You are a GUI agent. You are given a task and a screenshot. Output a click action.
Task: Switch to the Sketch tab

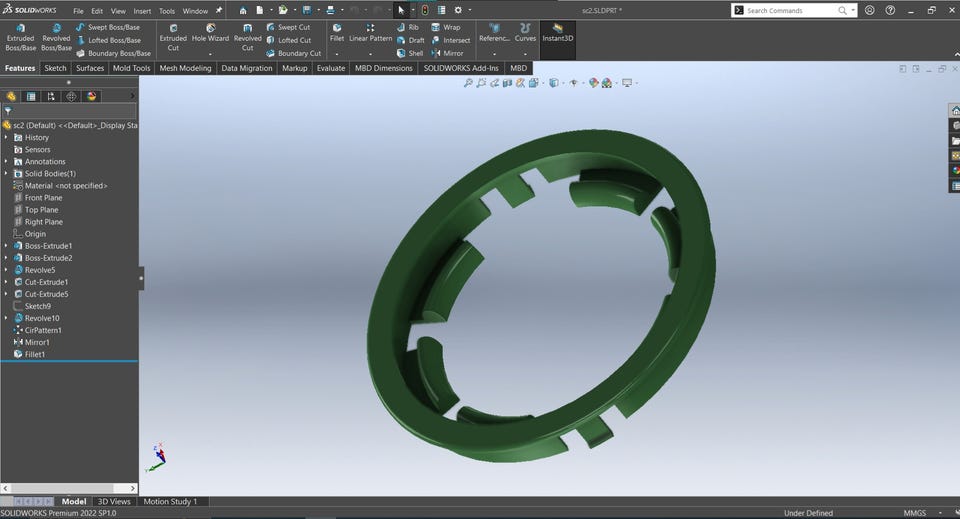[55, 68]
